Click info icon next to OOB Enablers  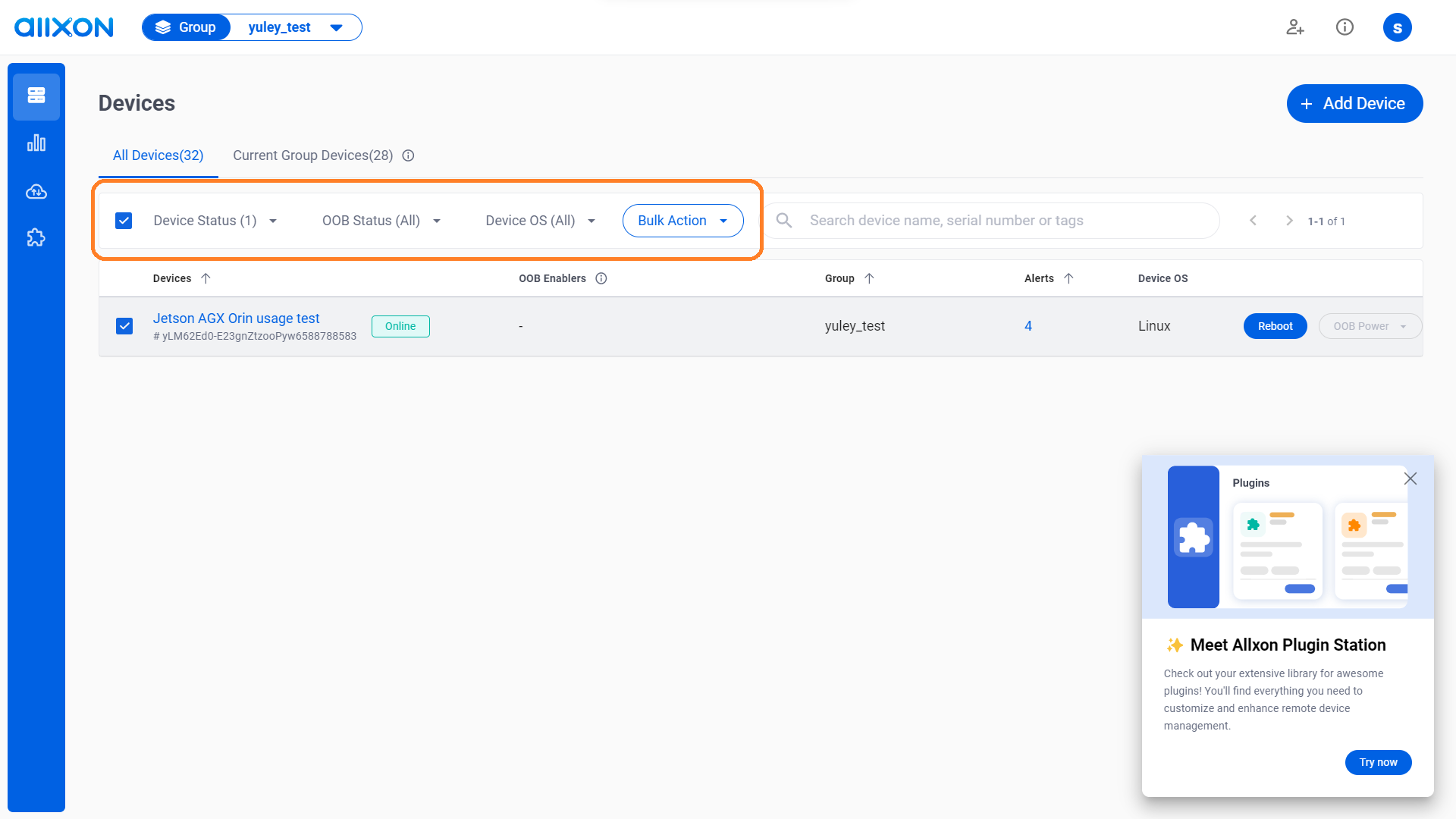[601, 278]
